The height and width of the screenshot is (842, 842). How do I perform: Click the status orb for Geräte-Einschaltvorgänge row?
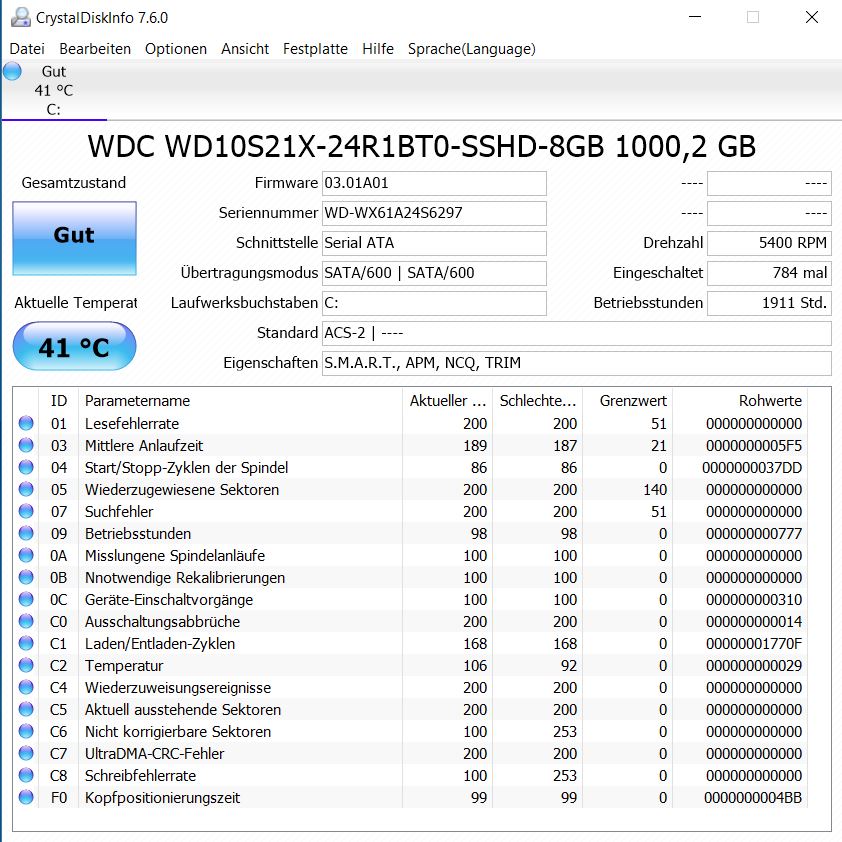26,599
